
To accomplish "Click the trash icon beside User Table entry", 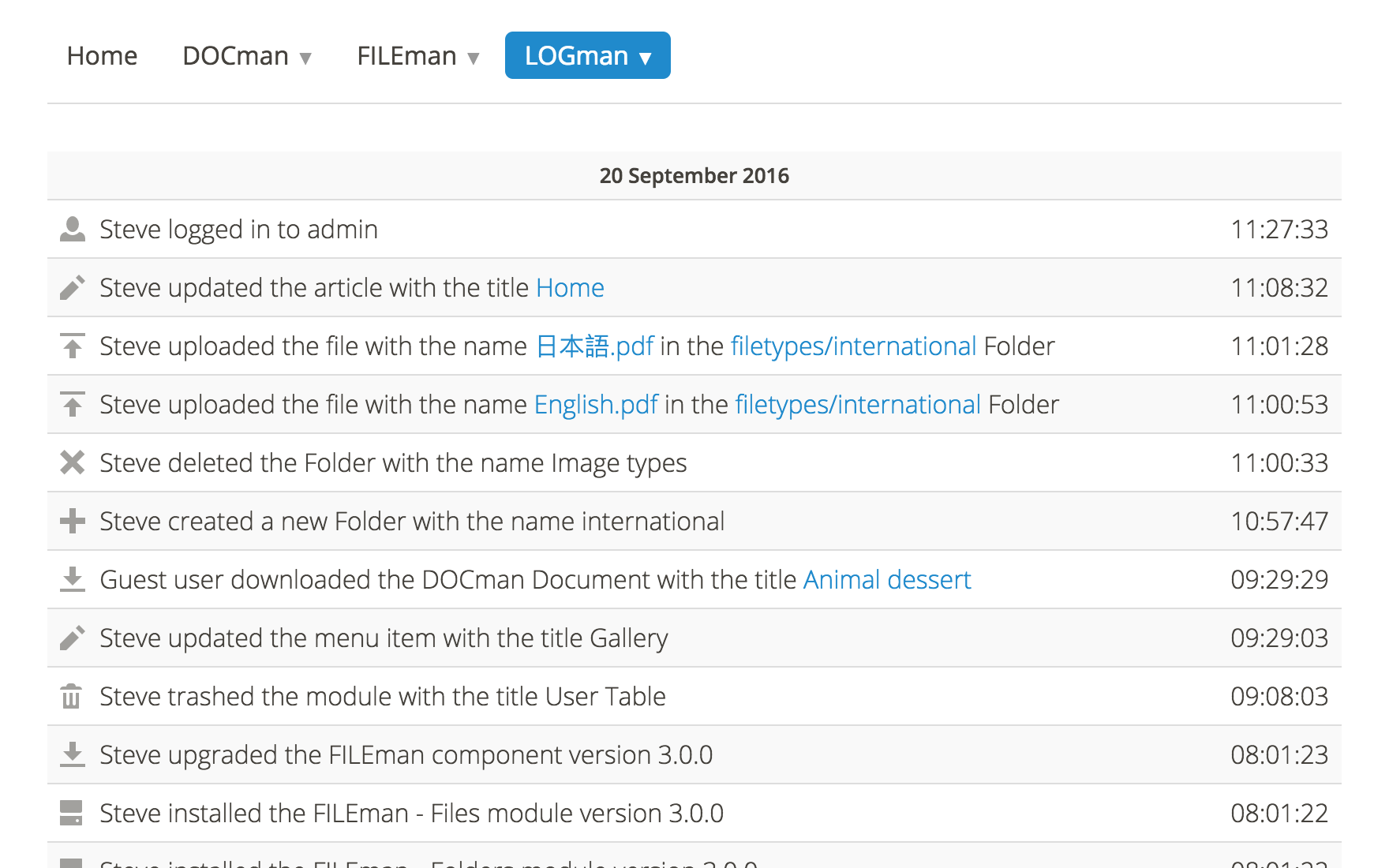I will [72, 697].
